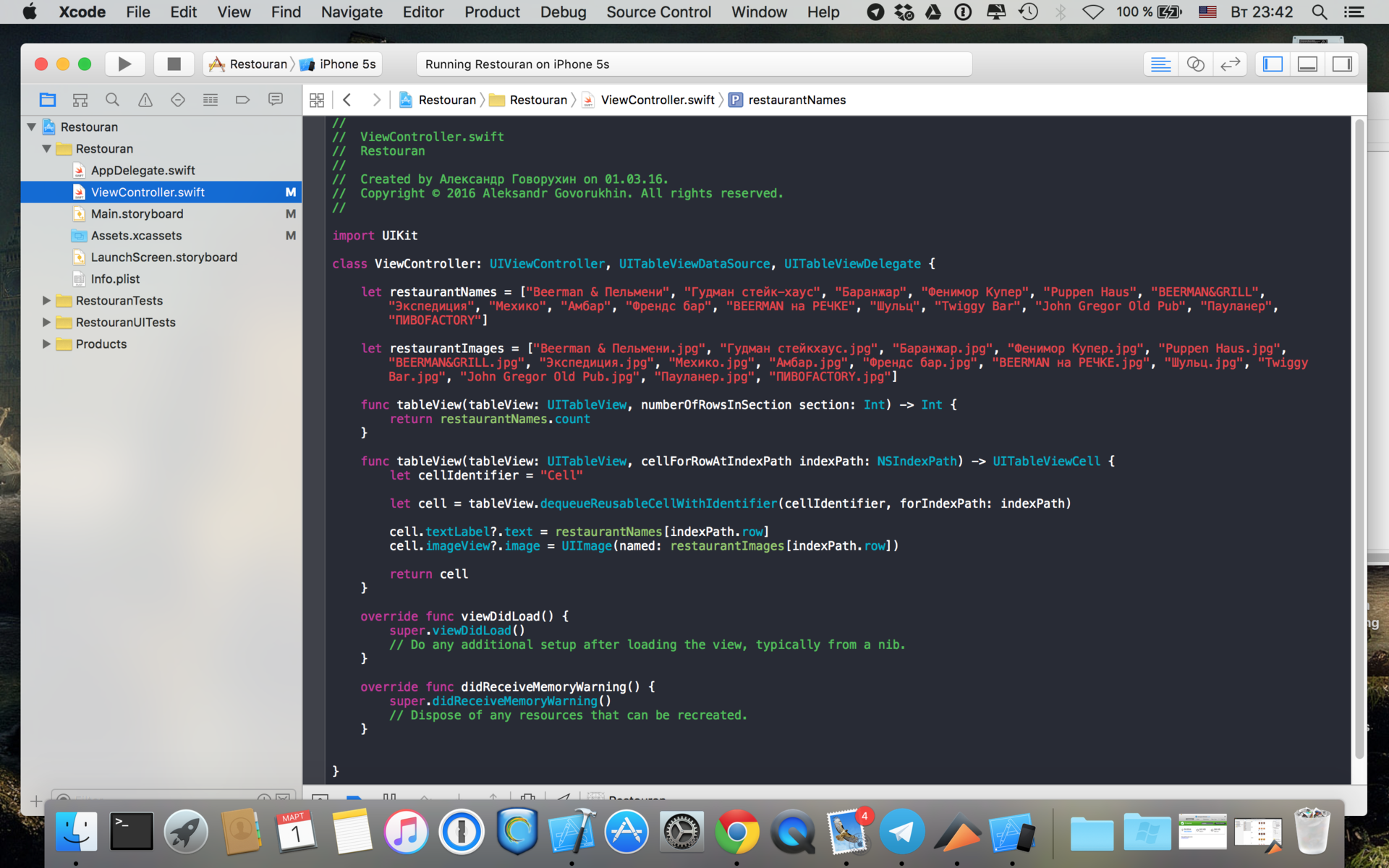Open the Find navigator magnifier
Screen dimensions: 1389x868
[112, 100]
